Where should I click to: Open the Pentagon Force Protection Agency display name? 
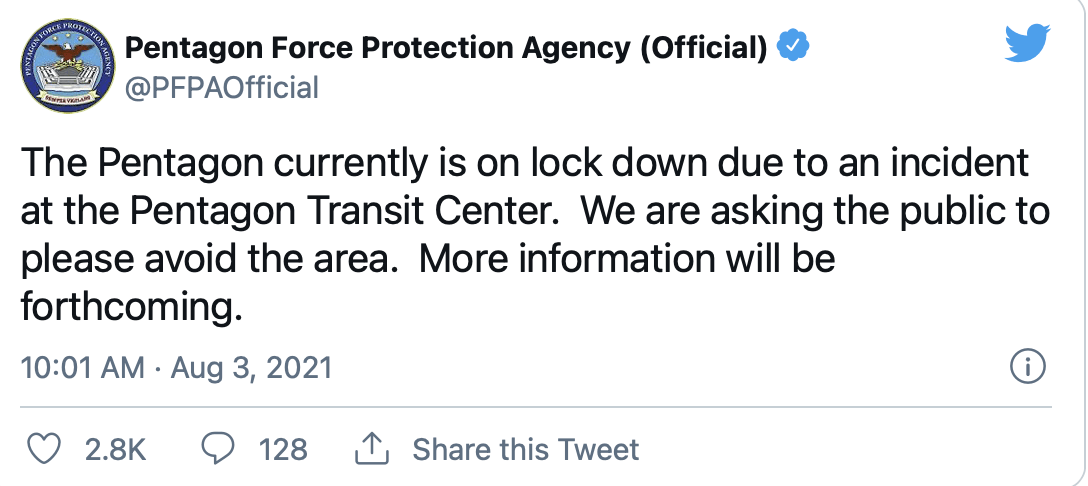tap(446, 47)
